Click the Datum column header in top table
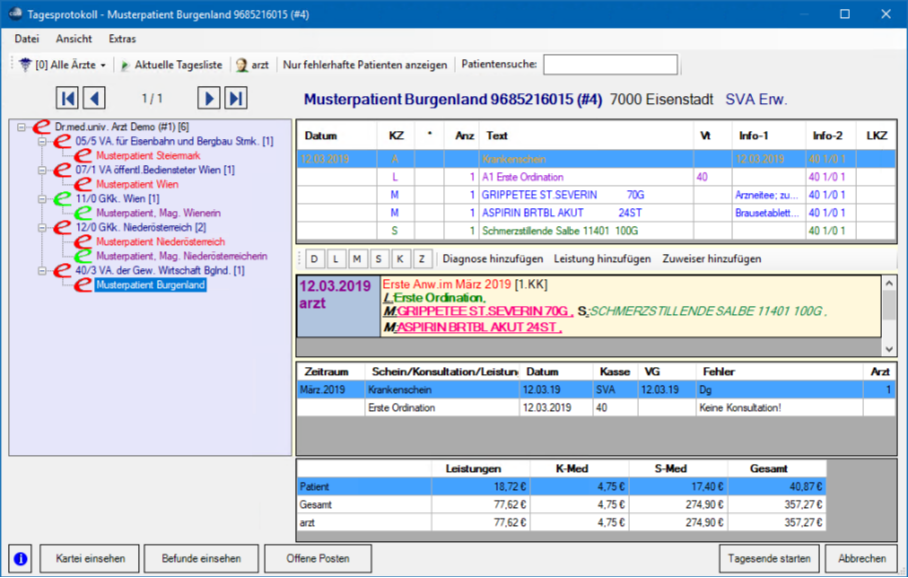Screen dimensions: 908x578 (x=337, y=136)
